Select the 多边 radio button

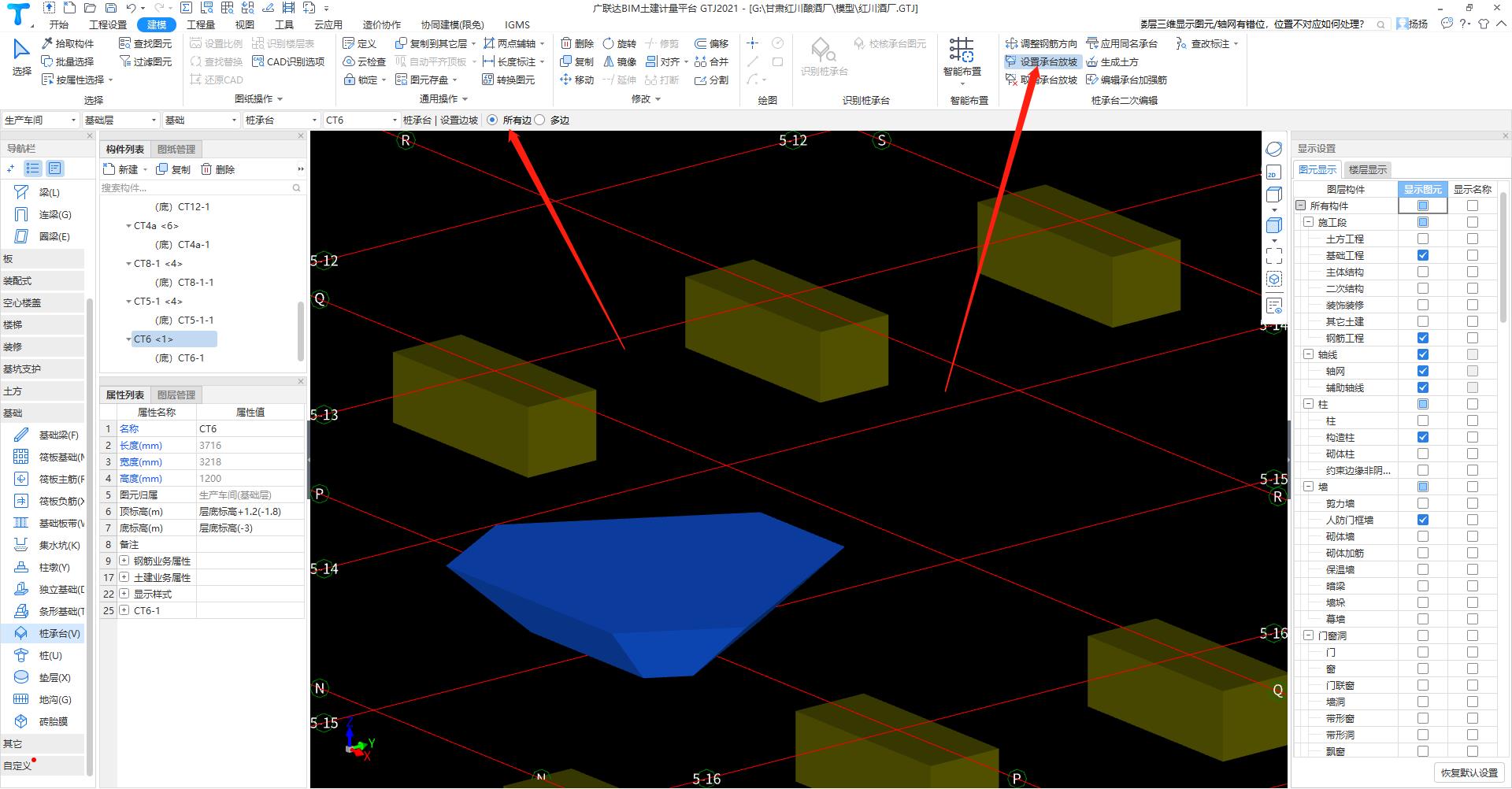[x=539, y=120]
